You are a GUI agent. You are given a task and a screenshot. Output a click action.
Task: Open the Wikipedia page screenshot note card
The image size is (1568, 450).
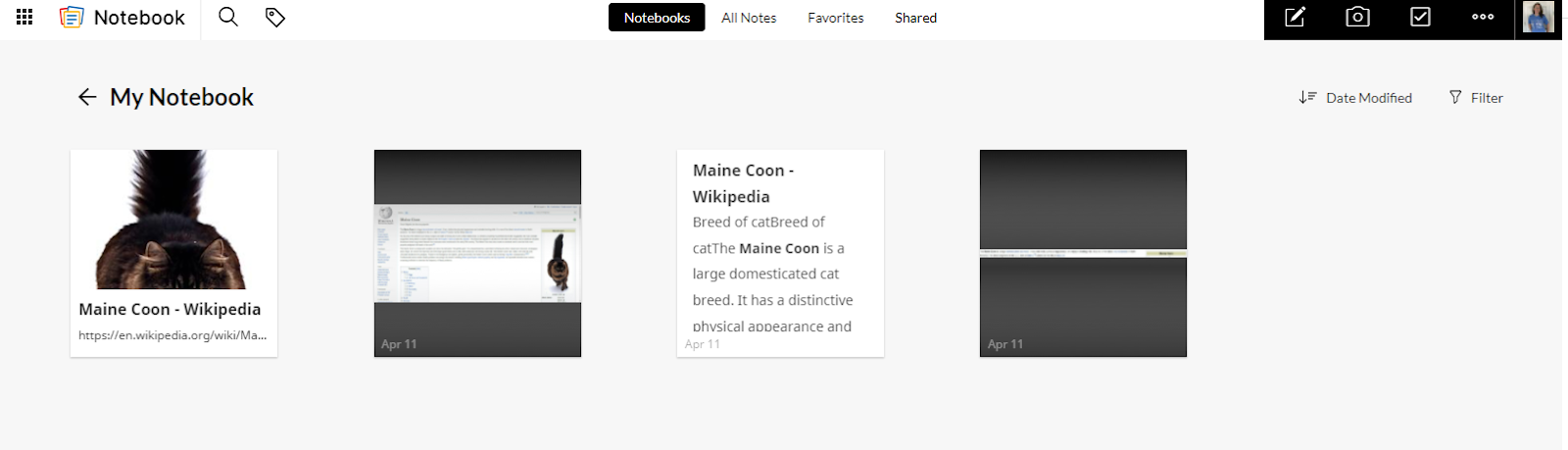477,253
